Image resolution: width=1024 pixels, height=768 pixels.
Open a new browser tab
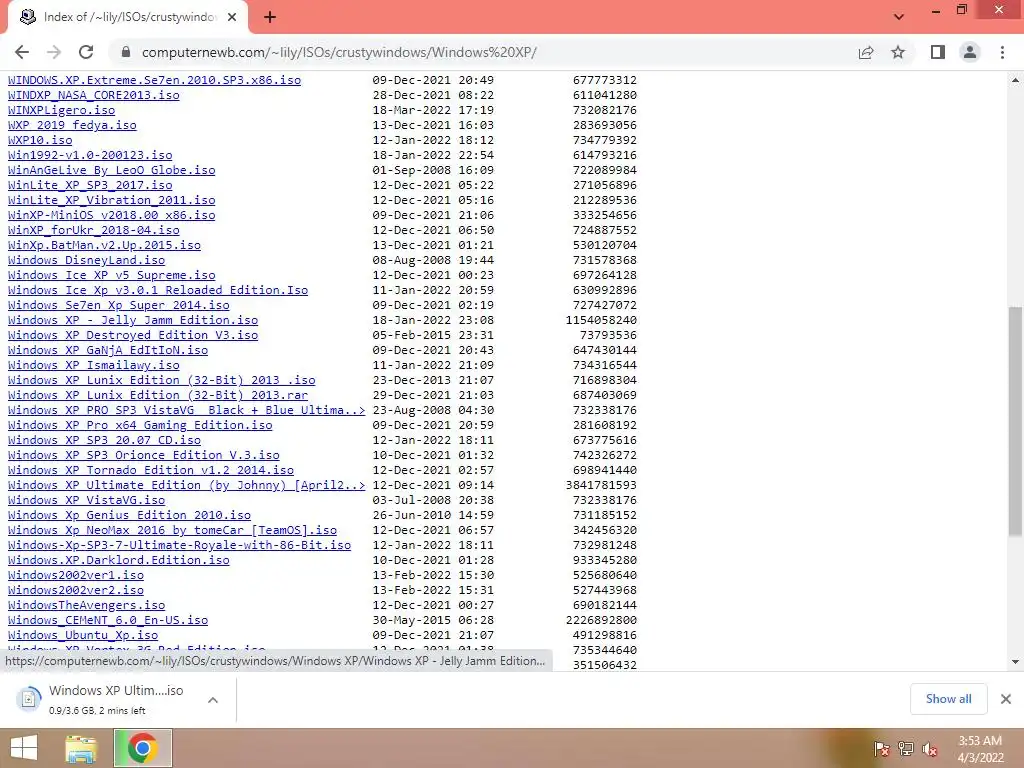[x=270, y=17]
